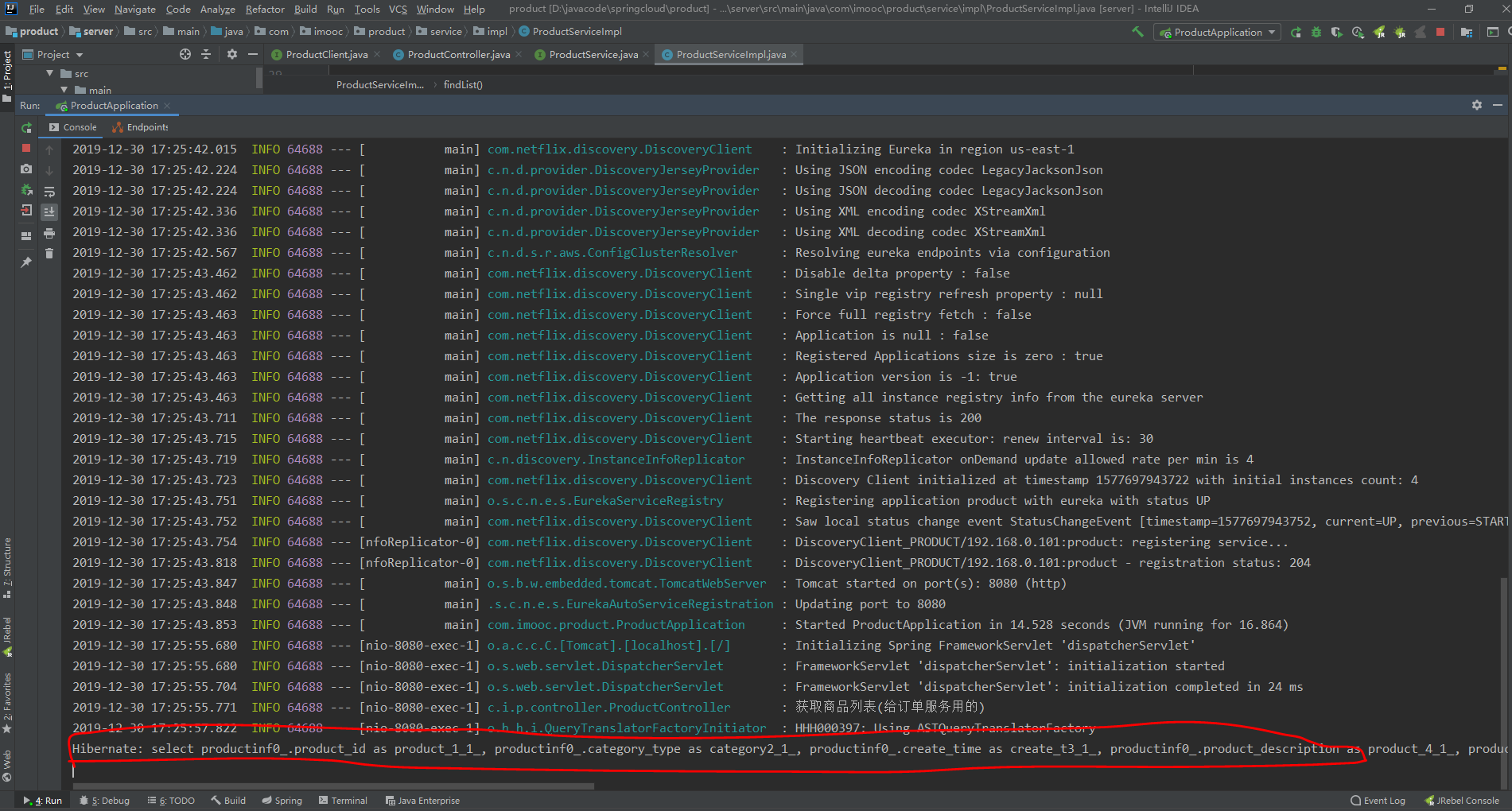Run with JRebel rocket icon

click(x=1379, y=32)
